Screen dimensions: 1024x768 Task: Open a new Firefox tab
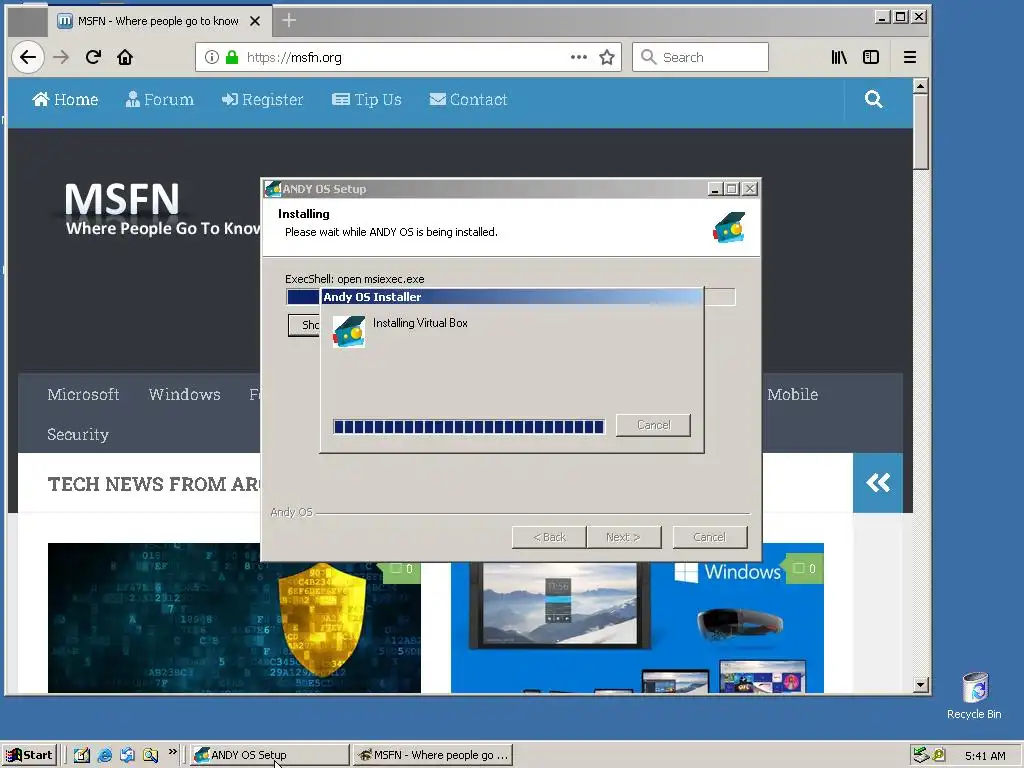point(289,21)
